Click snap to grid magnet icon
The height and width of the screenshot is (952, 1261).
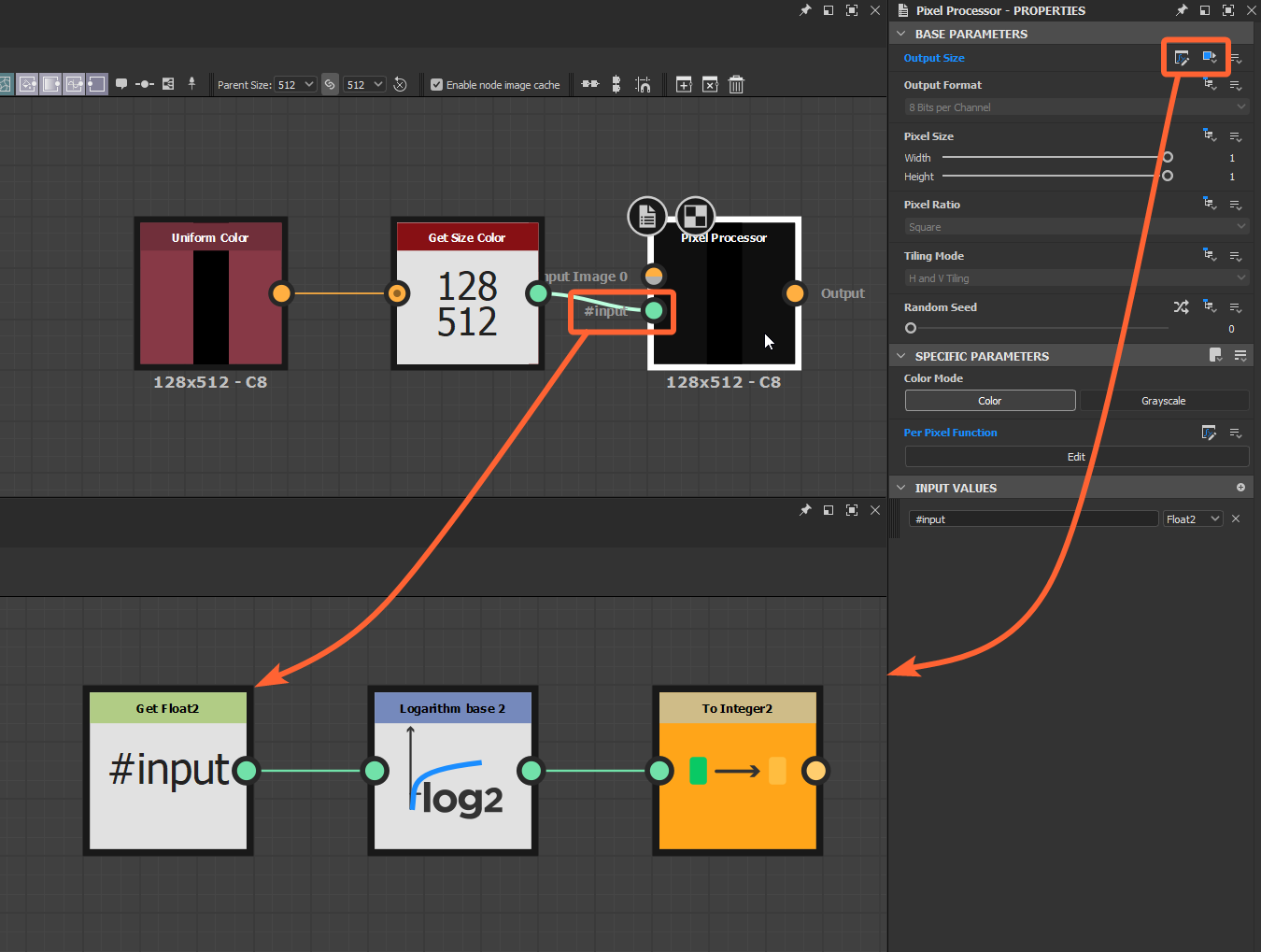644,84
